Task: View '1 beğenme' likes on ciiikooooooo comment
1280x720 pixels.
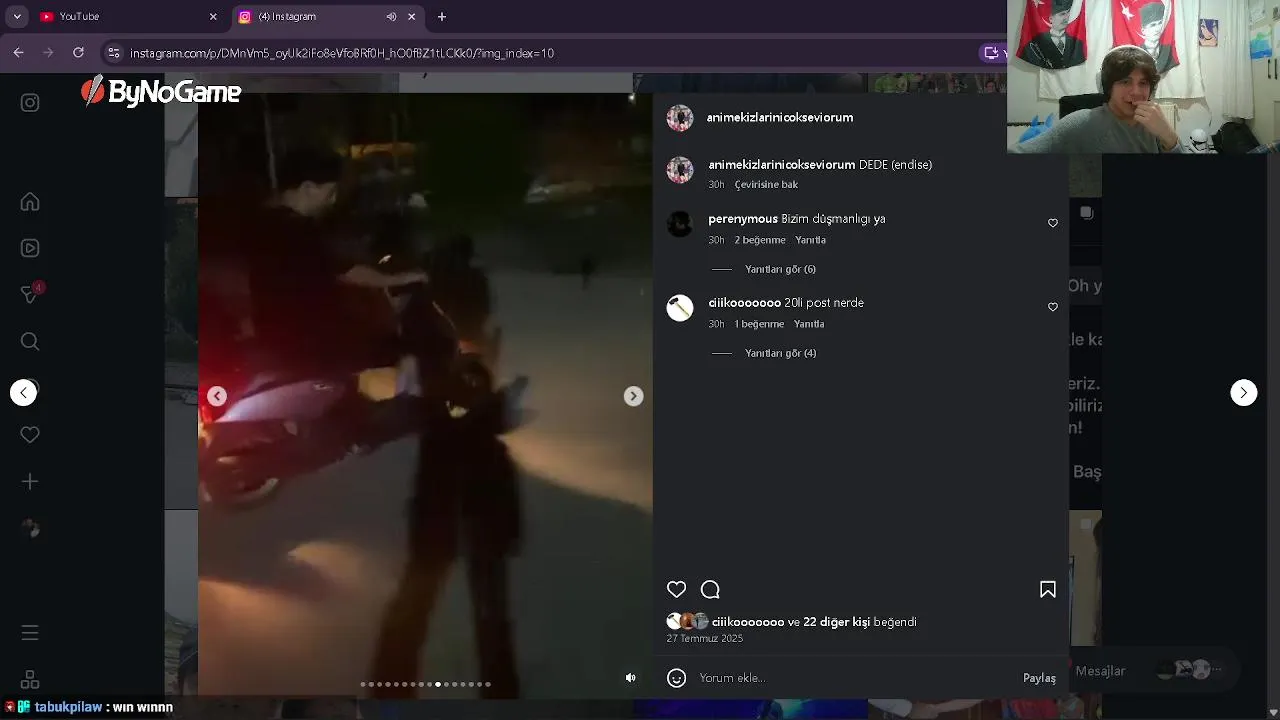Action: pos(759,324)
